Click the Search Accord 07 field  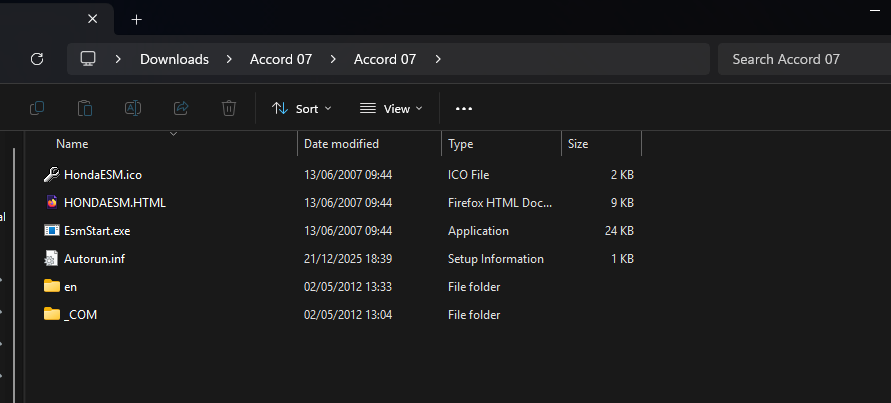click(800, 59)
